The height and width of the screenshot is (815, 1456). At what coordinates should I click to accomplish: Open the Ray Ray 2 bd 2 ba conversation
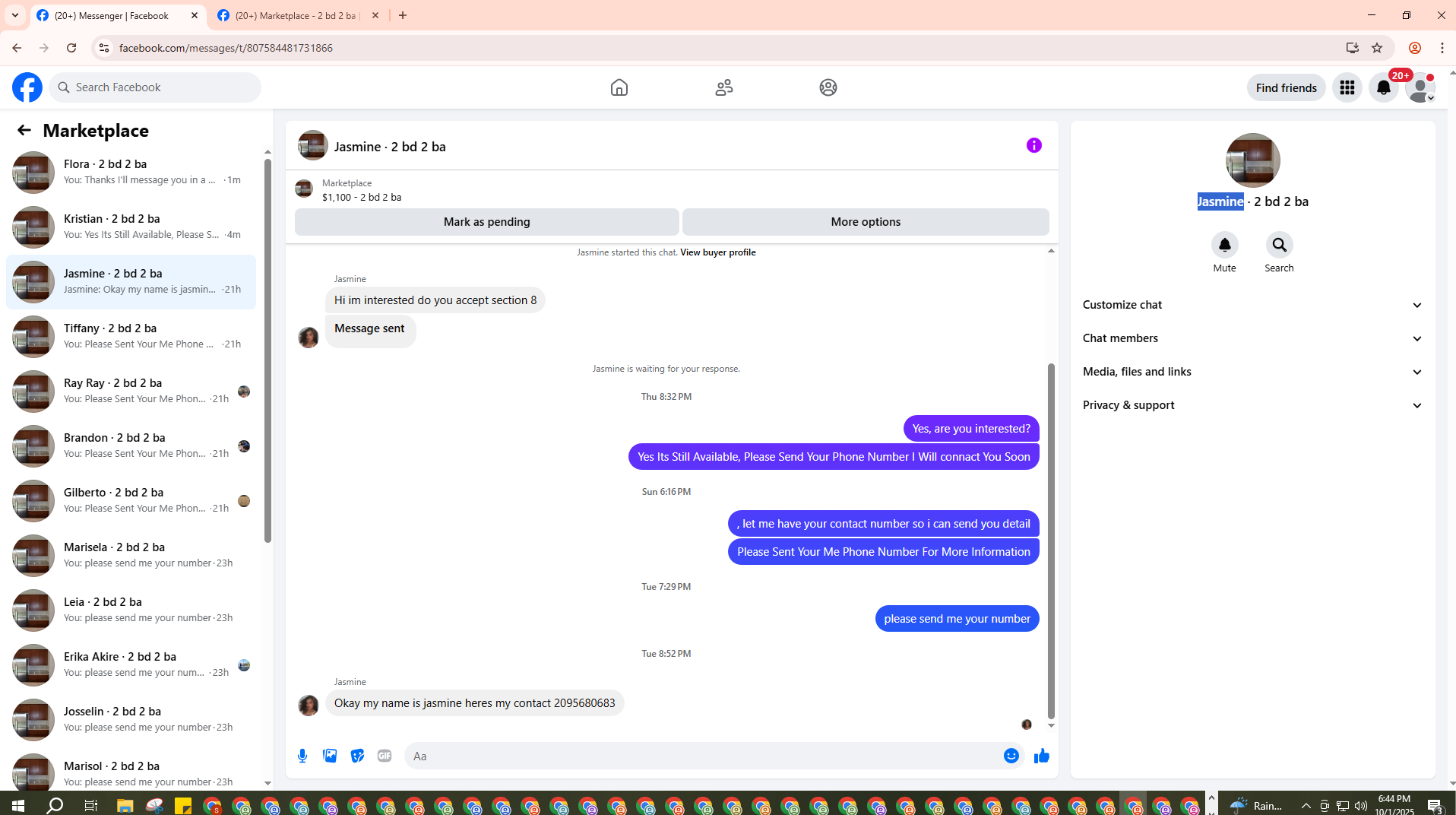pos(131,392)
